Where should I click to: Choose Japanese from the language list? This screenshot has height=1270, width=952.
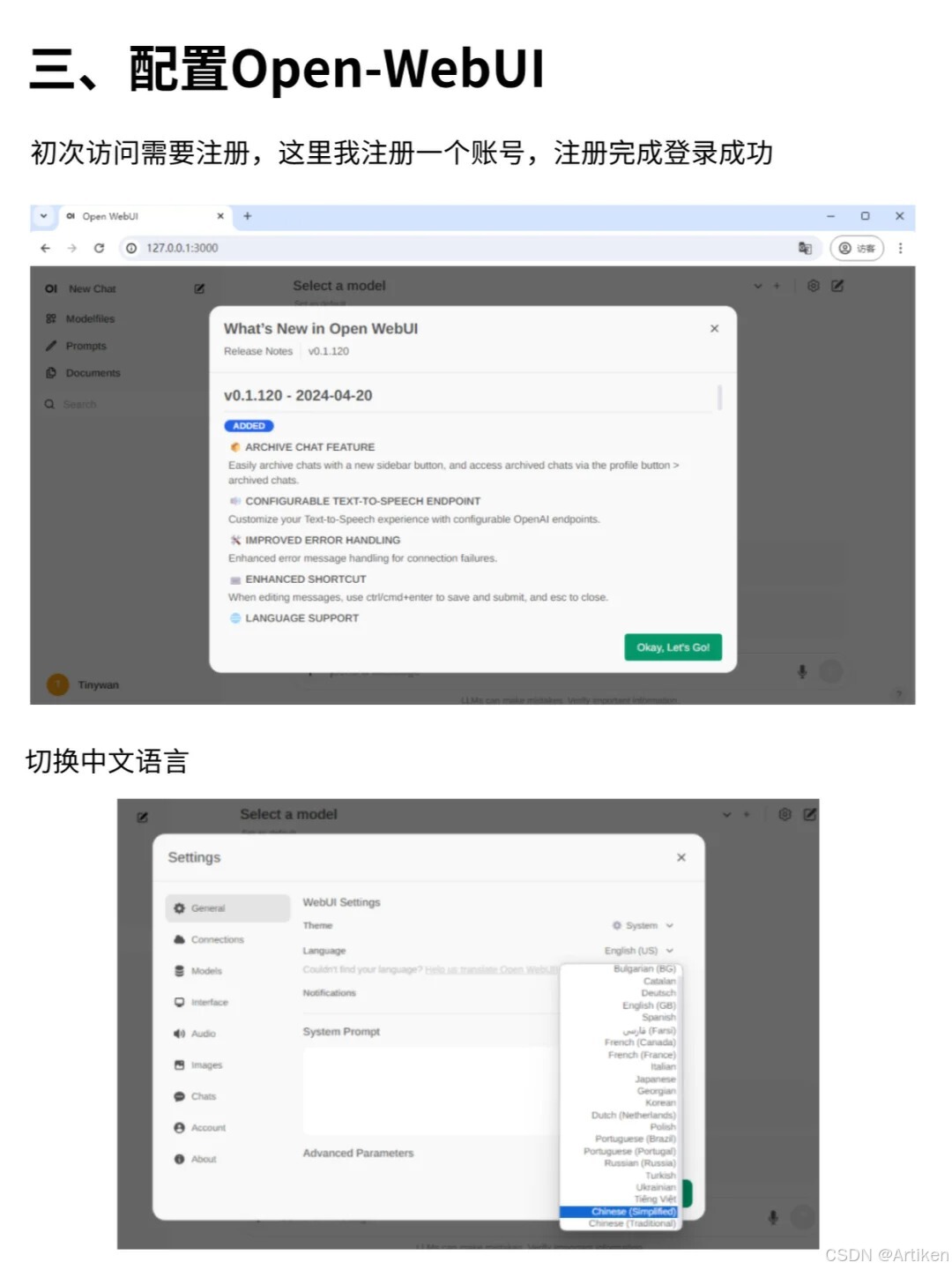coord(621,1079)
